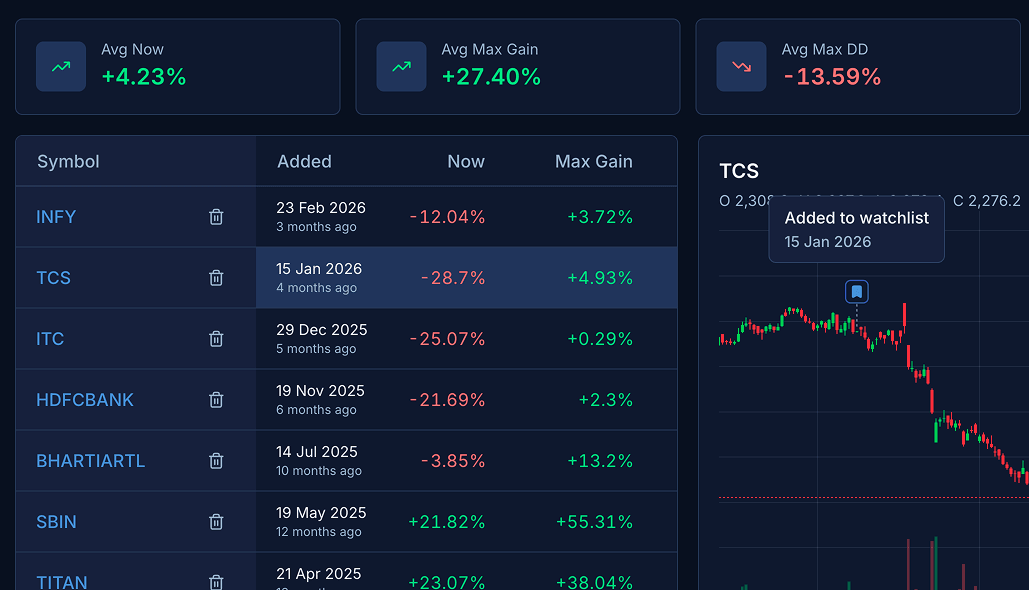Select the bookmark marker on TCS chart
This screenshot has width=1029, height=590.
856,291
